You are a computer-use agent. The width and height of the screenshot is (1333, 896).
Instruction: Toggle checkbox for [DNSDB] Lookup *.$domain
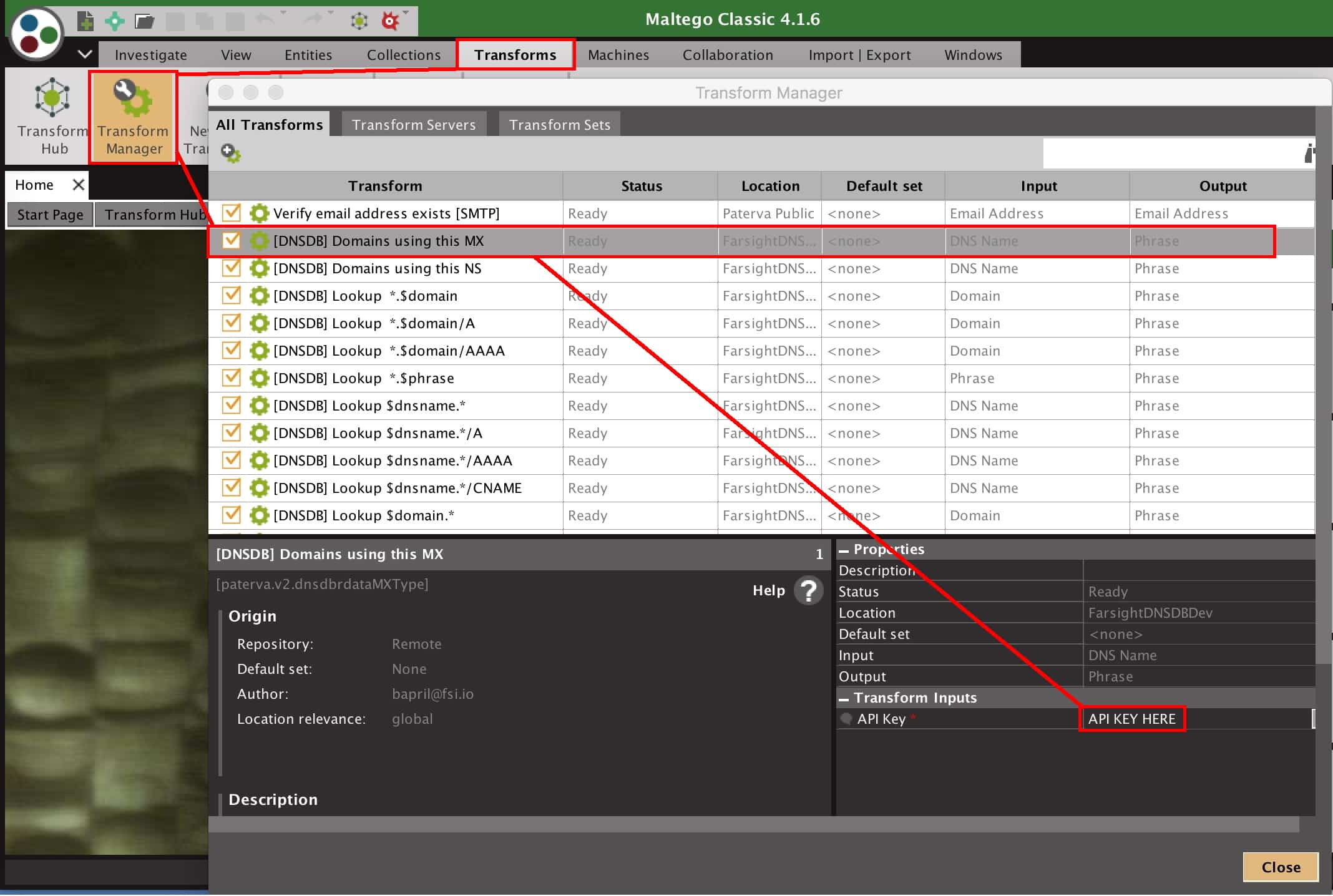click(231, 295)
